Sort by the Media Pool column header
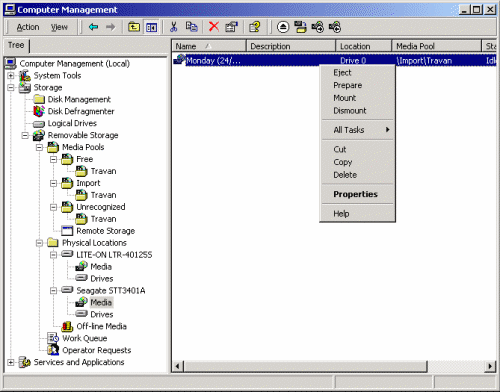The height and width of the screenshot is (392, 500). (x=436, y=46)
